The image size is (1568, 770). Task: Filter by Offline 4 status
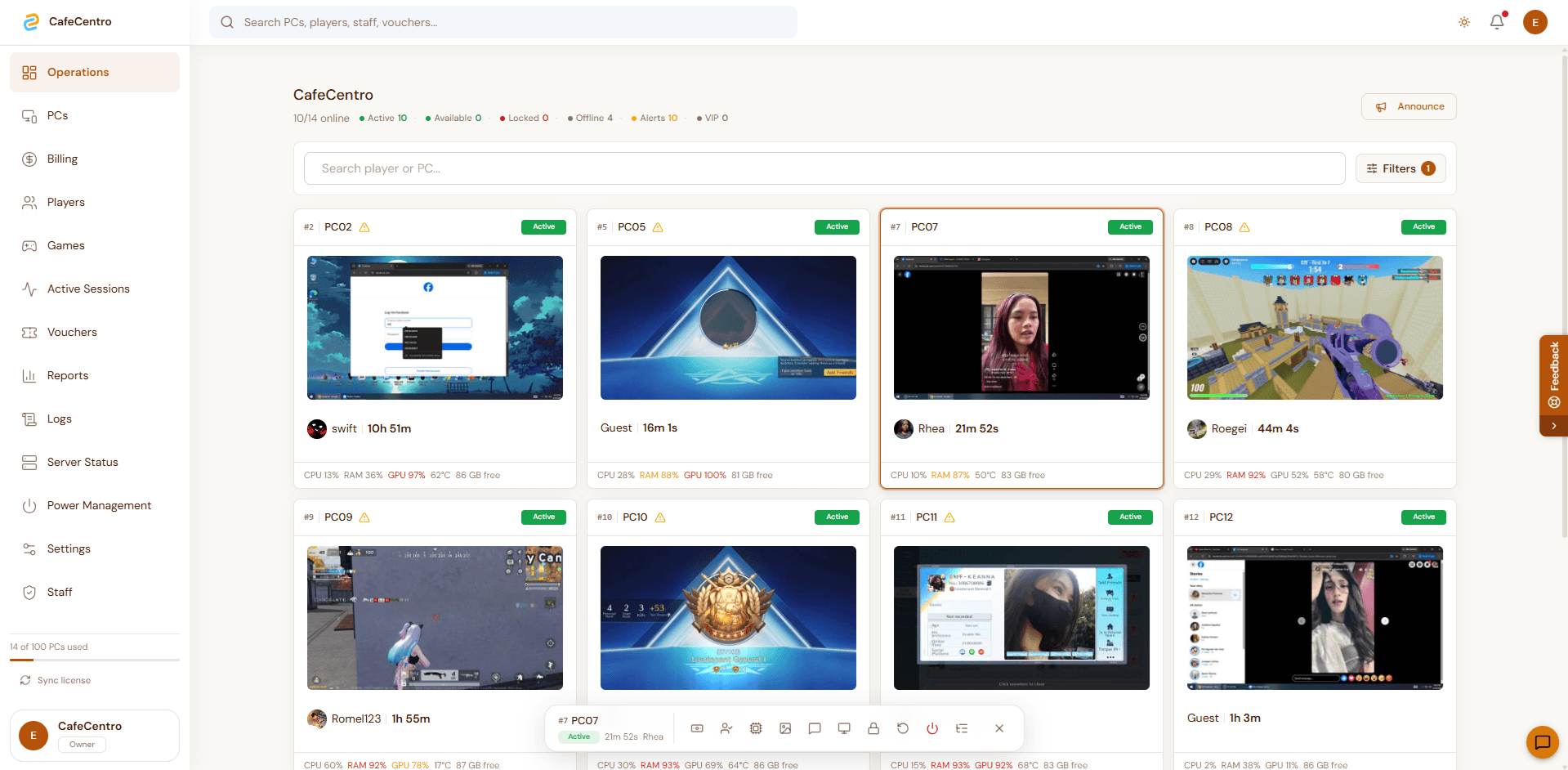(590, 118)
